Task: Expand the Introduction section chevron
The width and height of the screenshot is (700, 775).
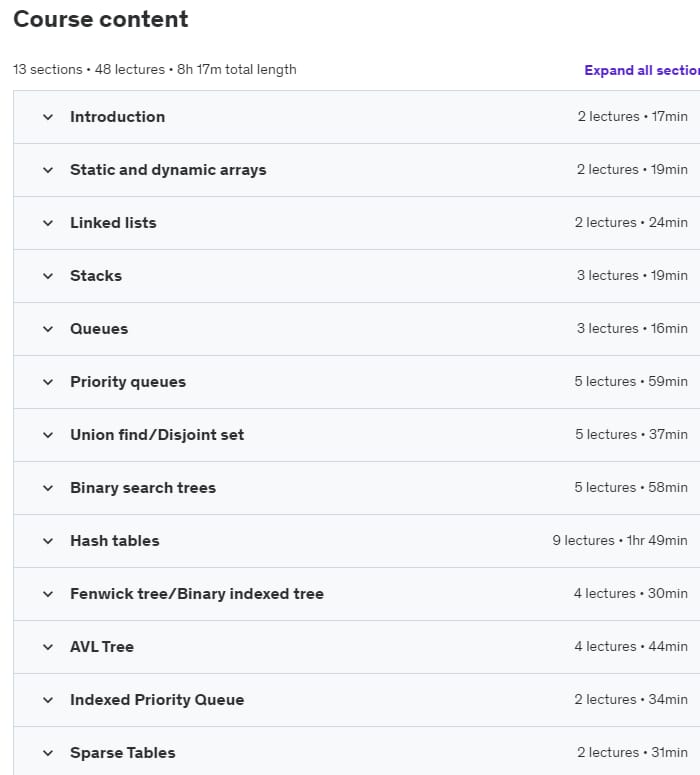Action: (x=48, y=117)
